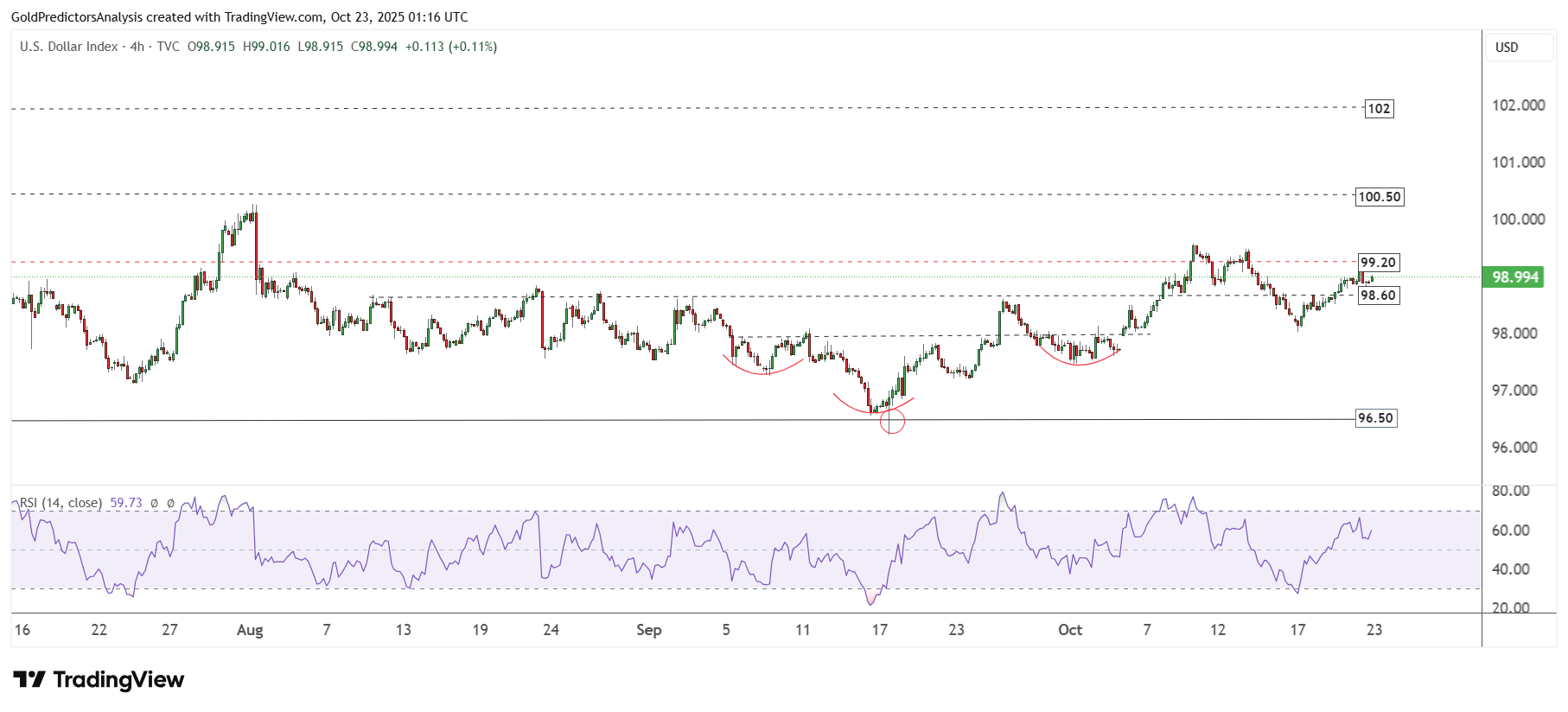Screen dimensions: 1568x712
Task: Click the Oct label on the time axis
Action: [x=1070, y=630]
